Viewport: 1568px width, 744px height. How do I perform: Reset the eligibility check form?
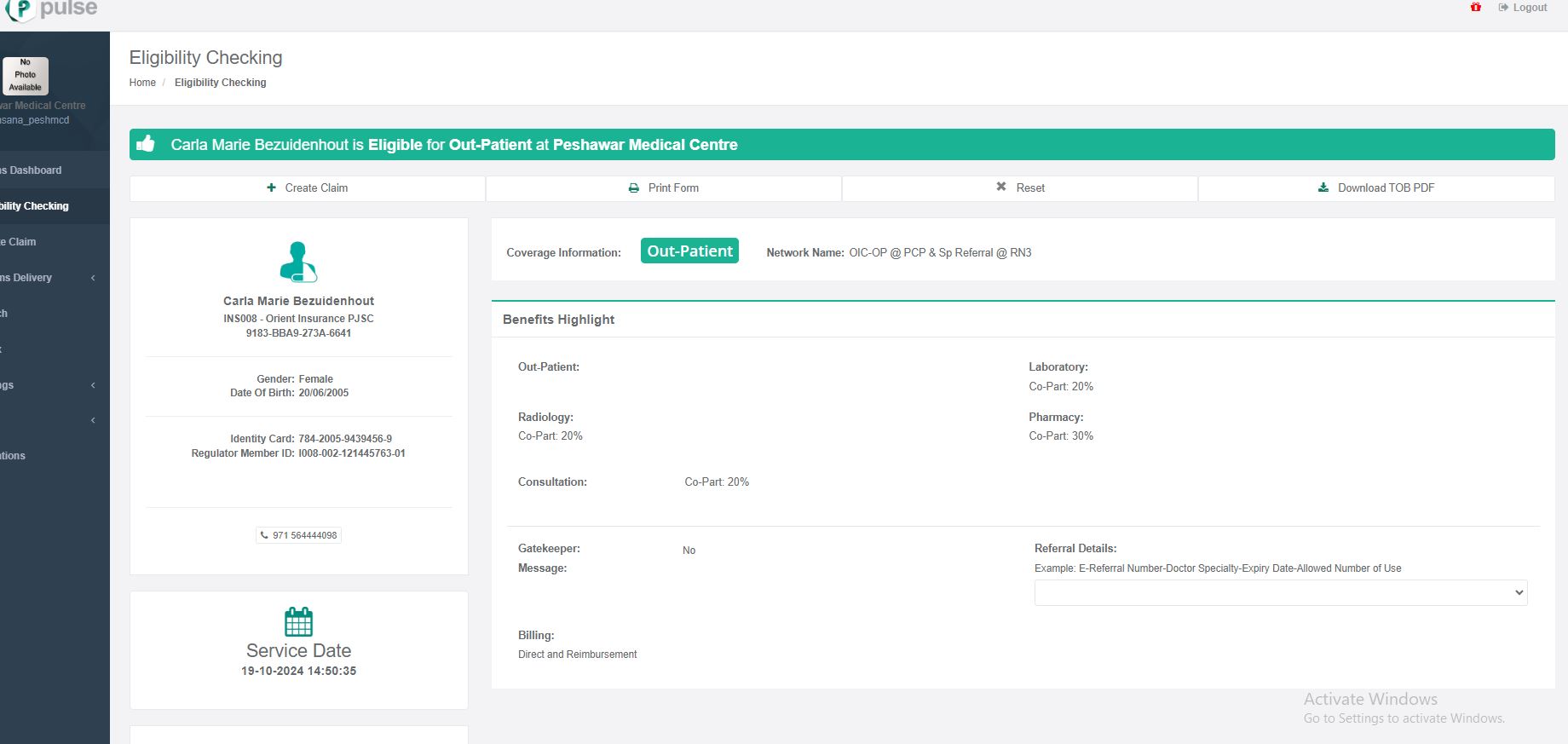pos(1020,188)
